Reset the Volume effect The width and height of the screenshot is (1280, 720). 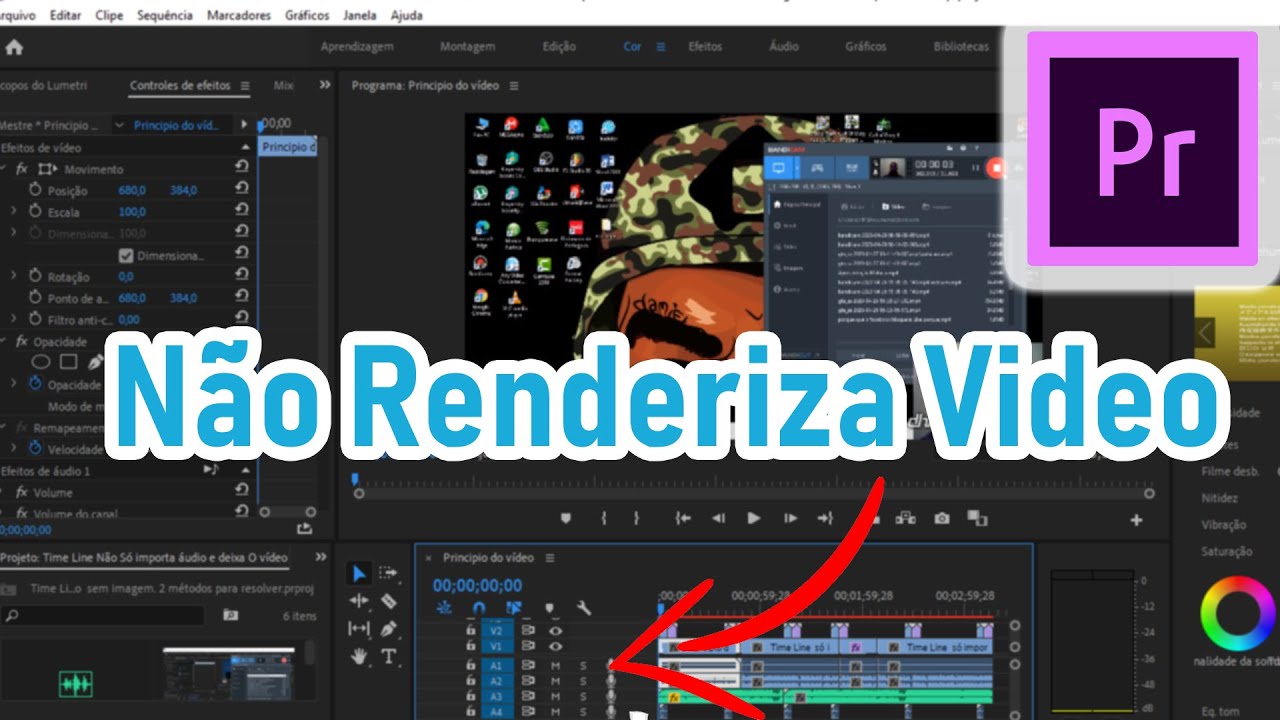(242, 490)
